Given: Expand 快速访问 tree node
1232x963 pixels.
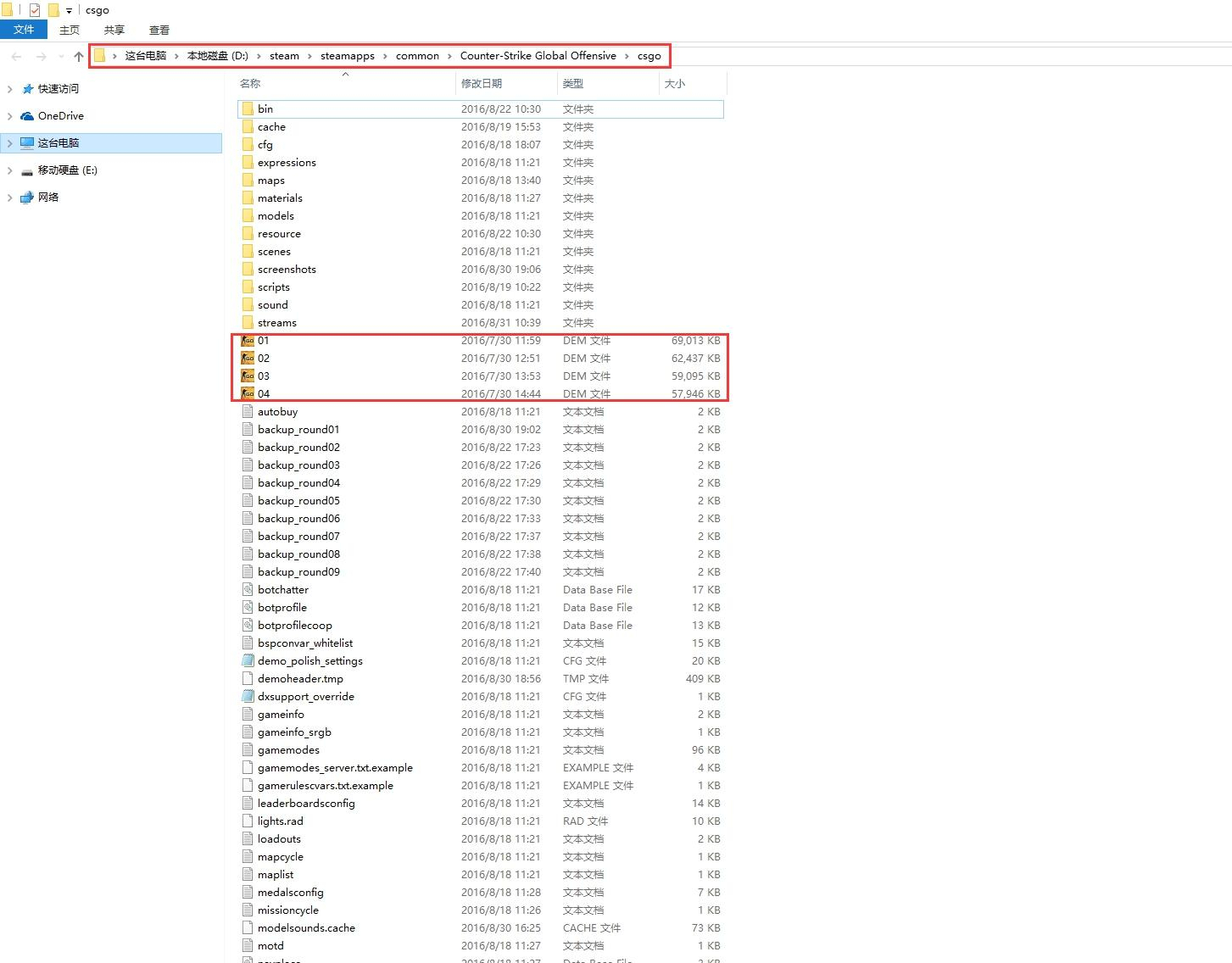Looking at the screenshot, I should click(x=9, y=89).
